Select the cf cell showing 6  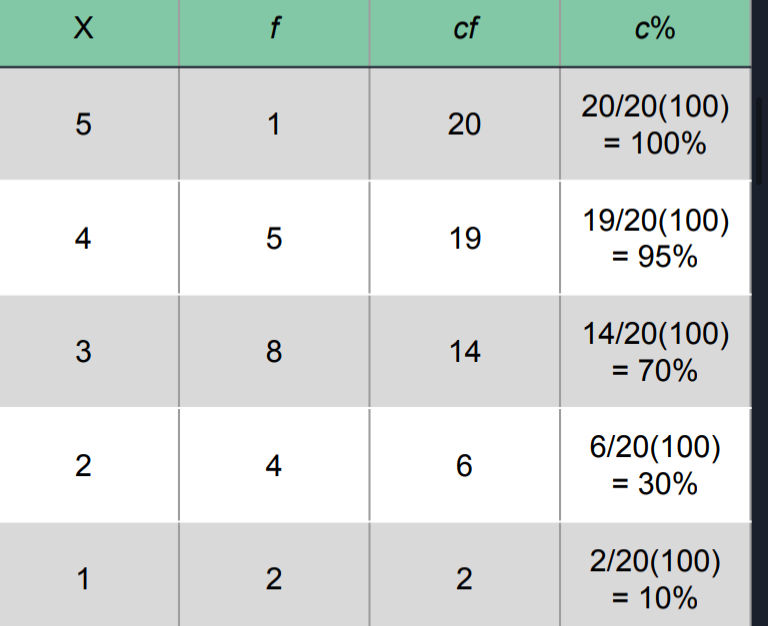[465, 465]
